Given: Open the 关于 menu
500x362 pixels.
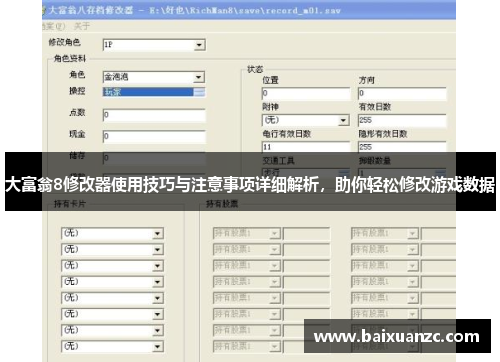Looking at the screenshot, I should pos(82,26).
